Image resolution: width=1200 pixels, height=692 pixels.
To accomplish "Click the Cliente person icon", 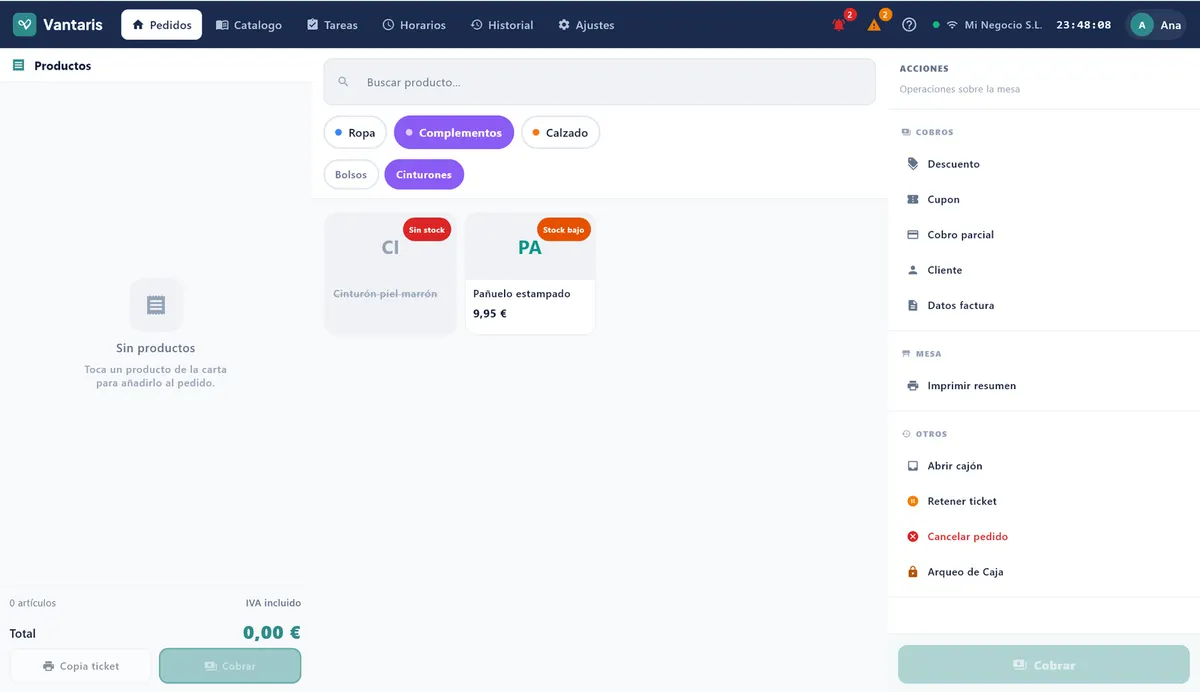I will (912, 270).
